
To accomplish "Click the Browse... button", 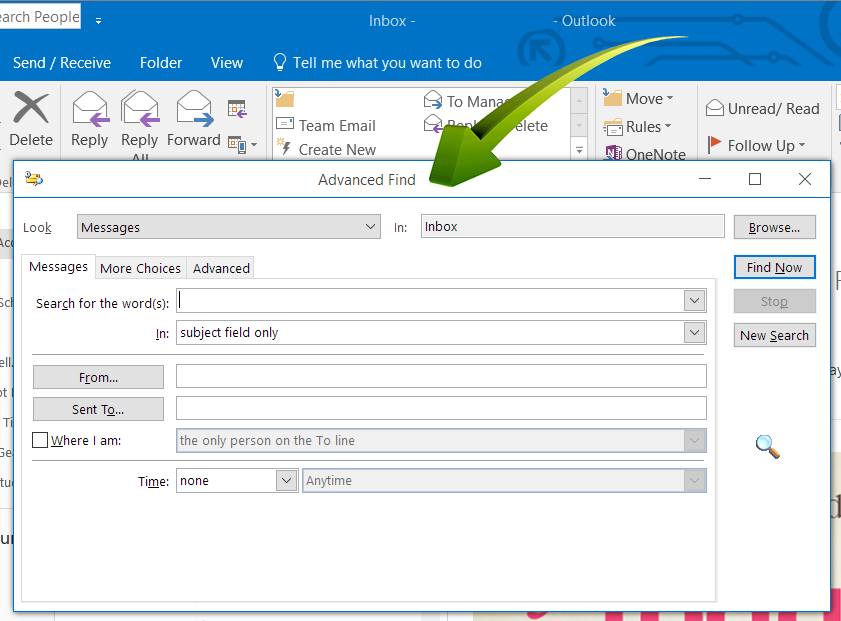I will 774,227.
